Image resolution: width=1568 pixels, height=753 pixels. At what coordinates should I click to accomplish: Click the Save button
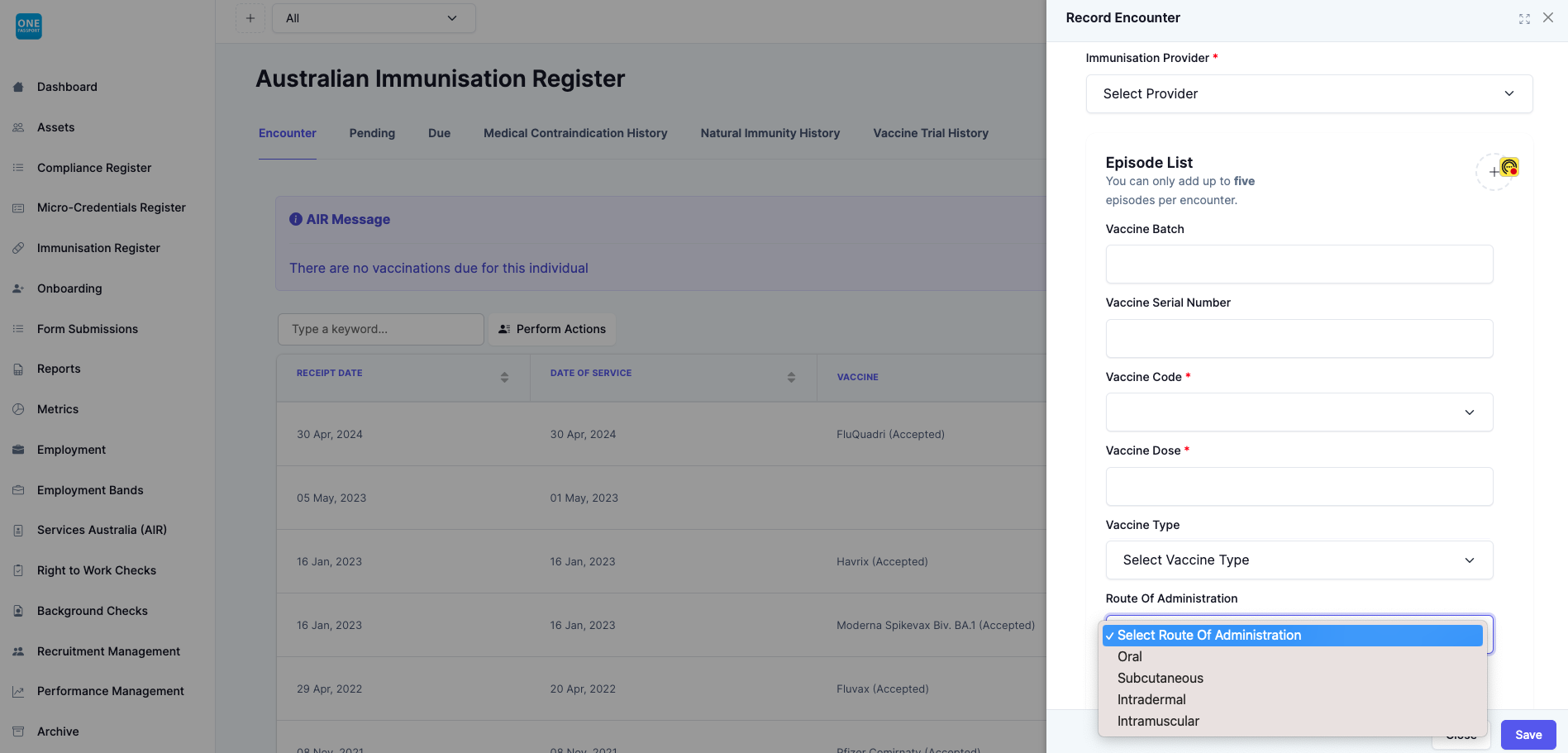click(x=1528, y=735)
